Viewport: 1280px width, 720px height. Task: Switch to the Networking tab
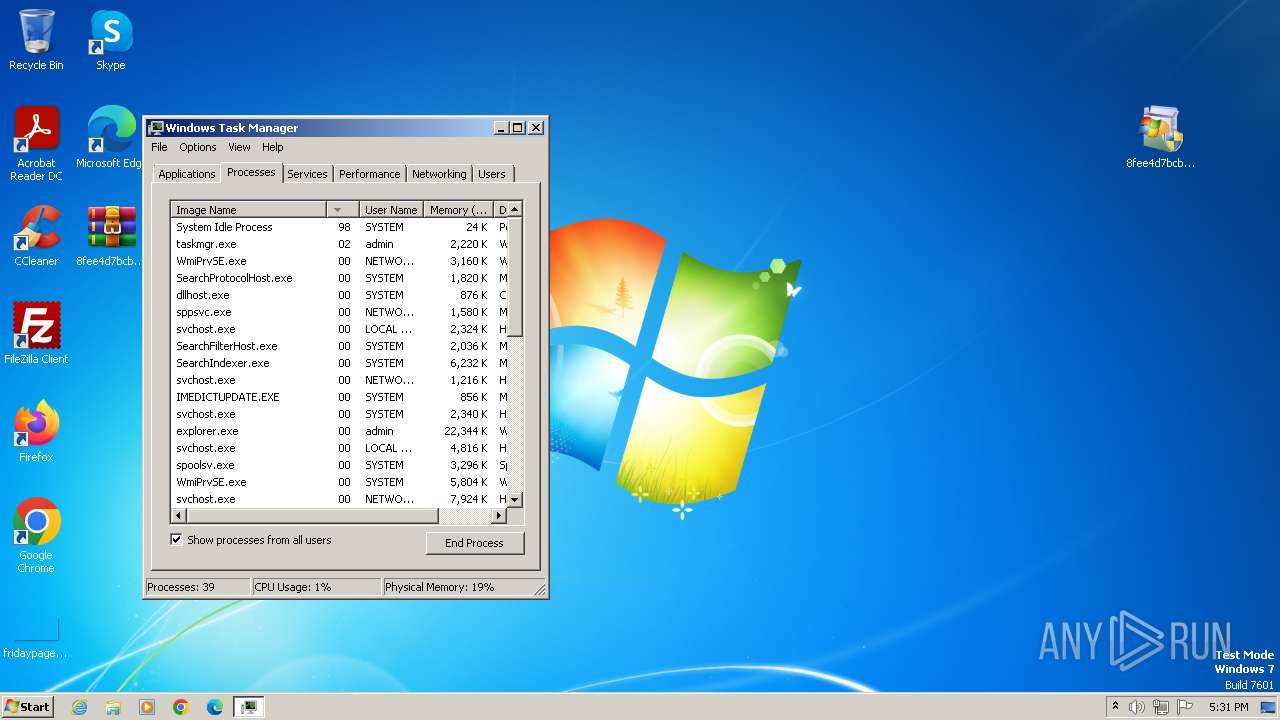pyautogui.click(x=439, y=174)
